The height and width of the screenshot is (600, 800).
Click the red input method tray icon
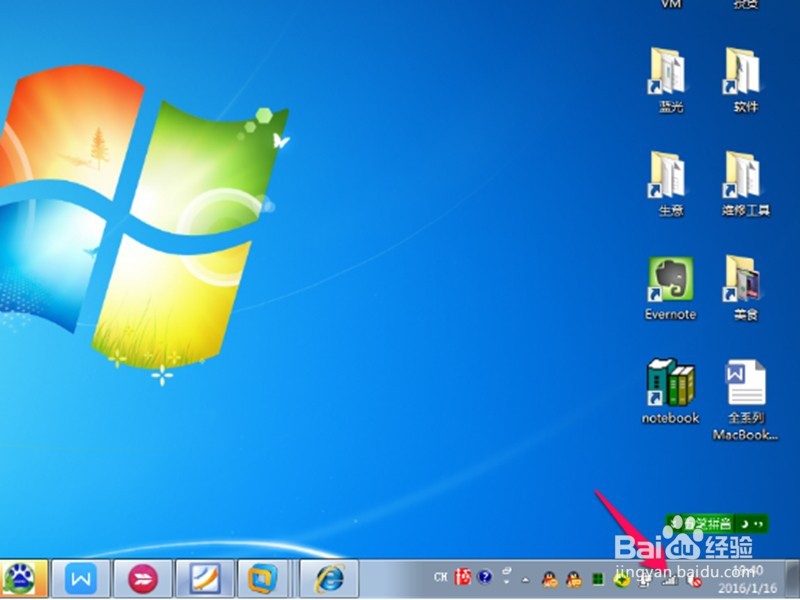tap(462, 577)
